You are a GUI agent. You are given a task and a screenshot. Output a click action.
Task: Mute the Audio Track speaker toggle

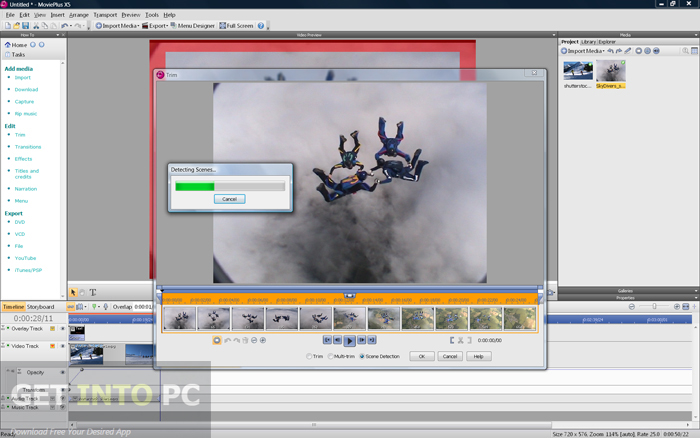(62, 398)
